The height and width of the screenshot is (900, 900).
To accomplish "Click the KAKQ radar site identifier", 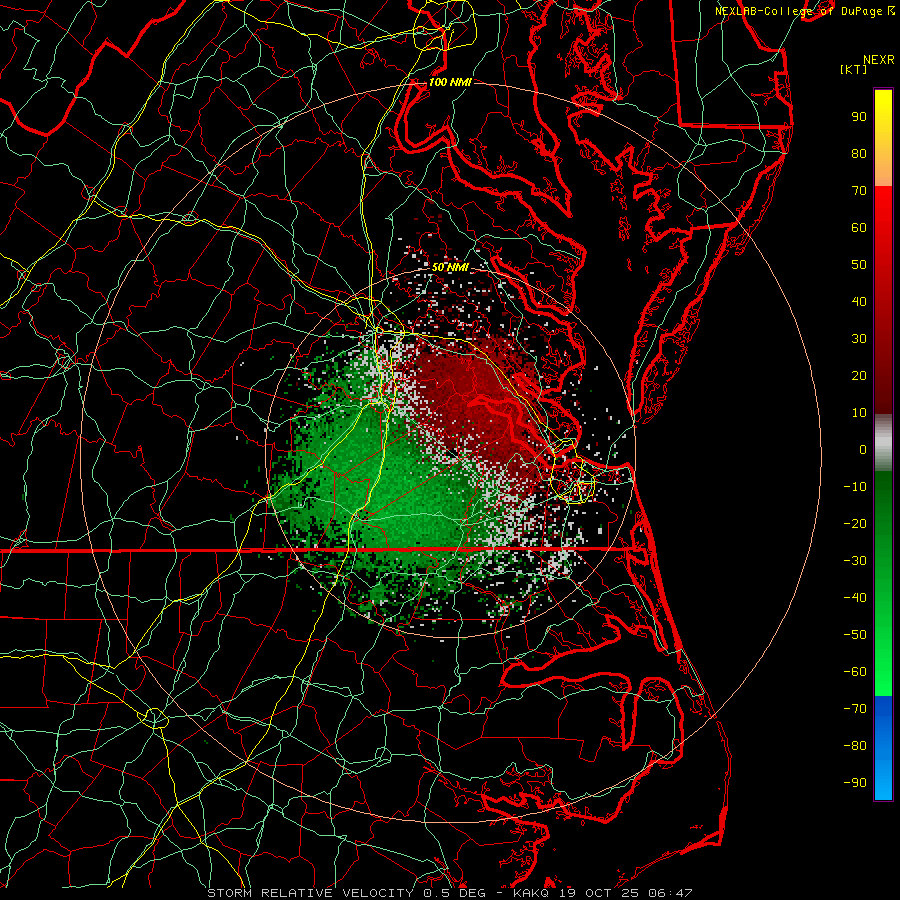I will click(x=530, y=893).
